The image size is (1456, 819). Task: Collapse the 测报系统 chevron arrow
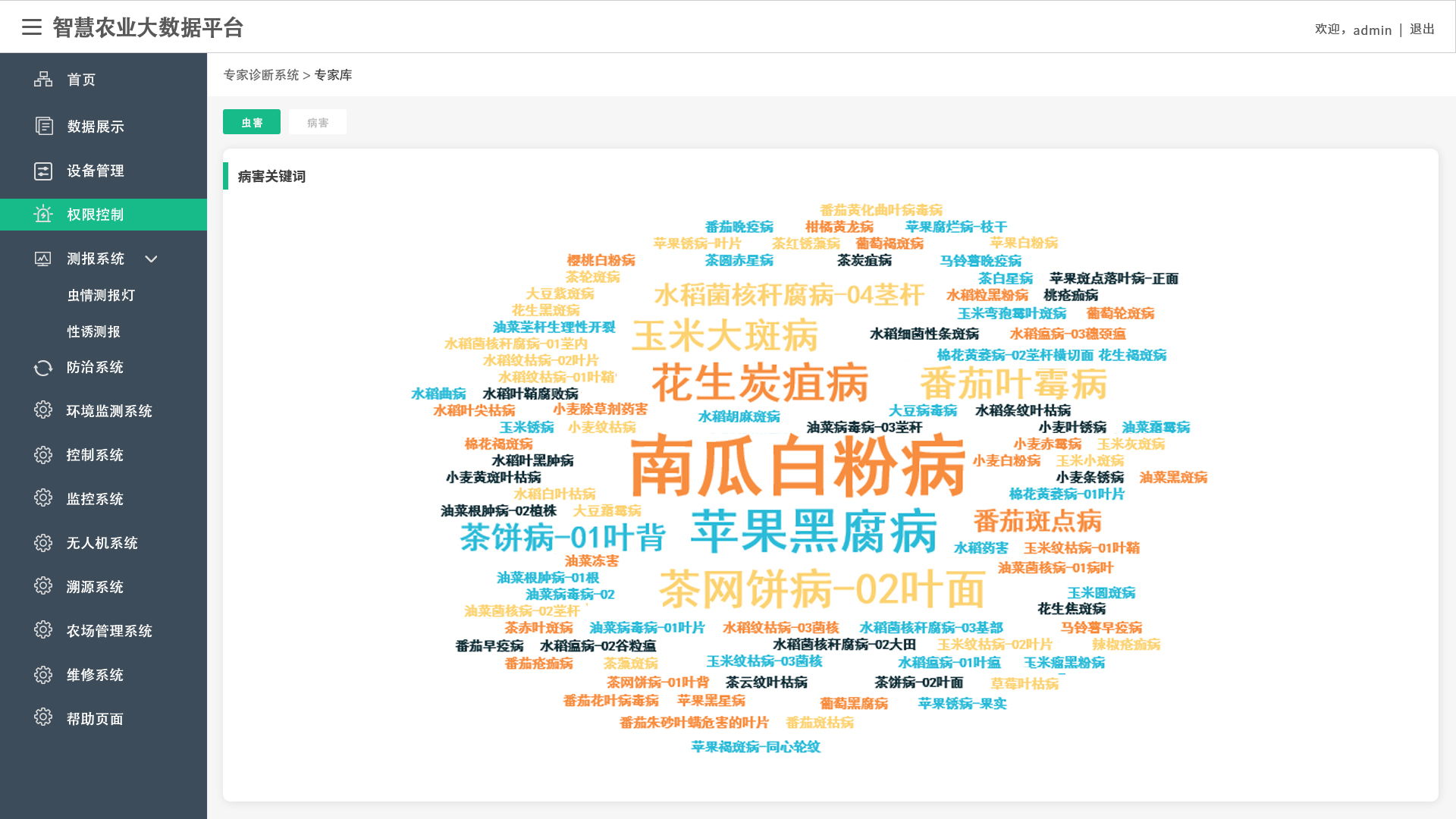(151, 259)
